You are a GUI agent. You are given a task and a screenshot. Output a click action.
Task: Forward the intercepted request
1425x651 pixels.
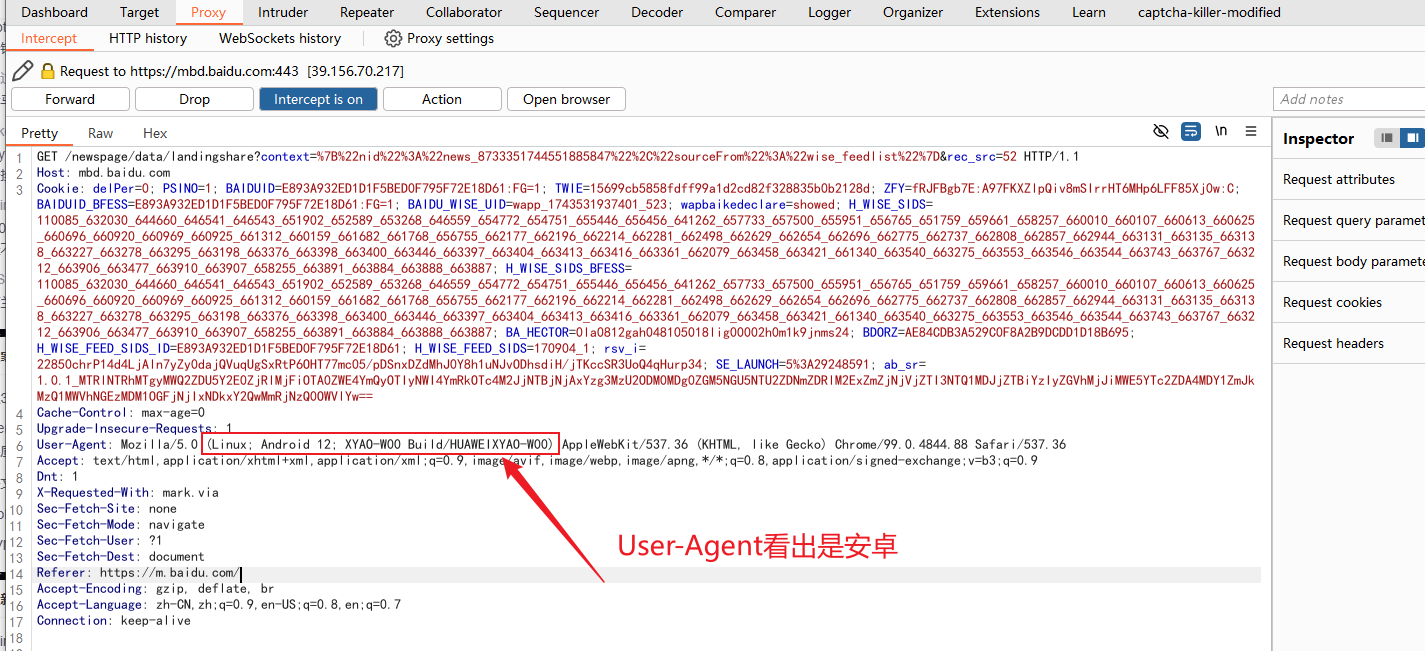70,99
